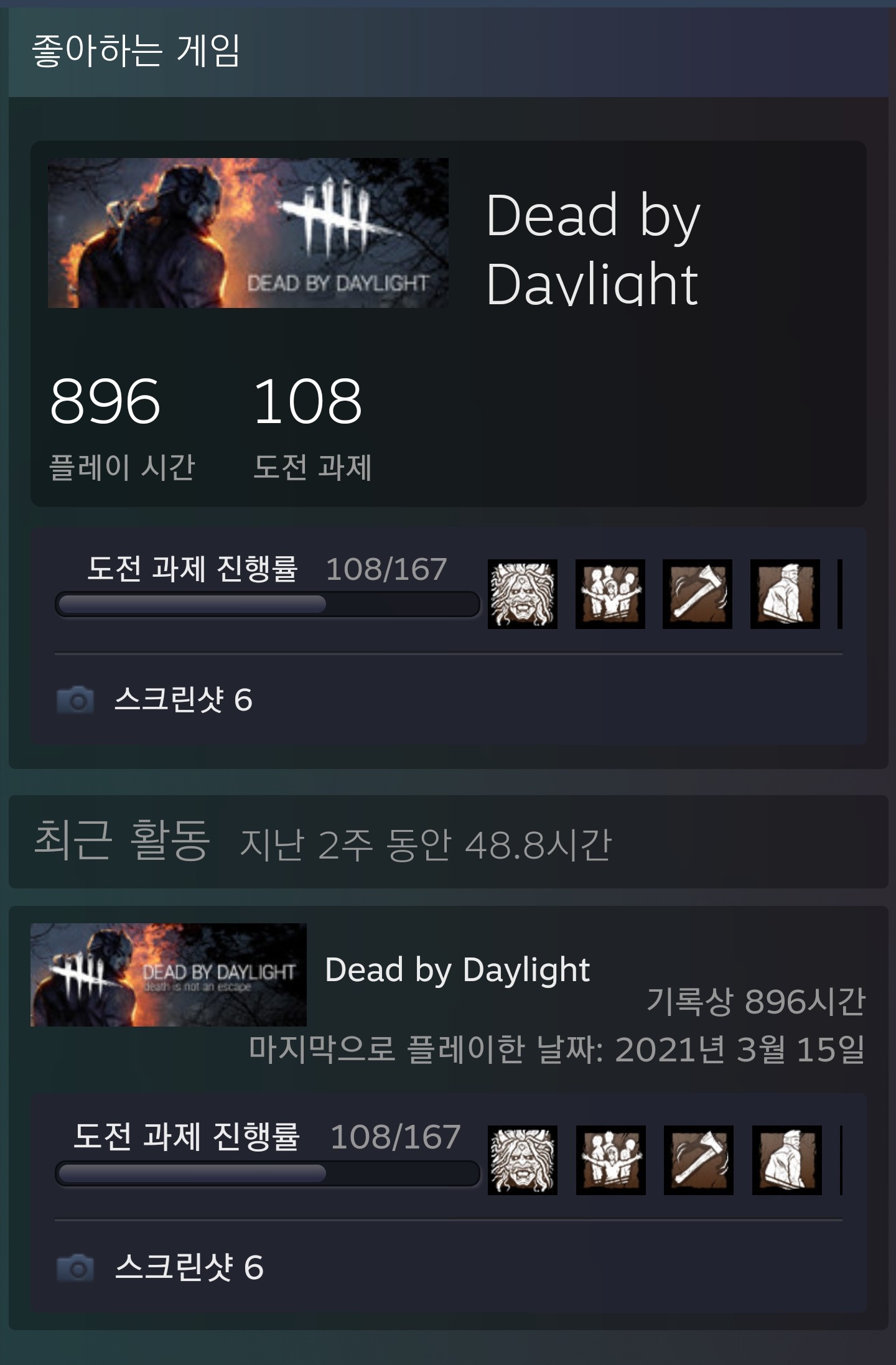
Task: Click the survivors group achievement icon in recent activity
Action: click(x=611, y=1160)
